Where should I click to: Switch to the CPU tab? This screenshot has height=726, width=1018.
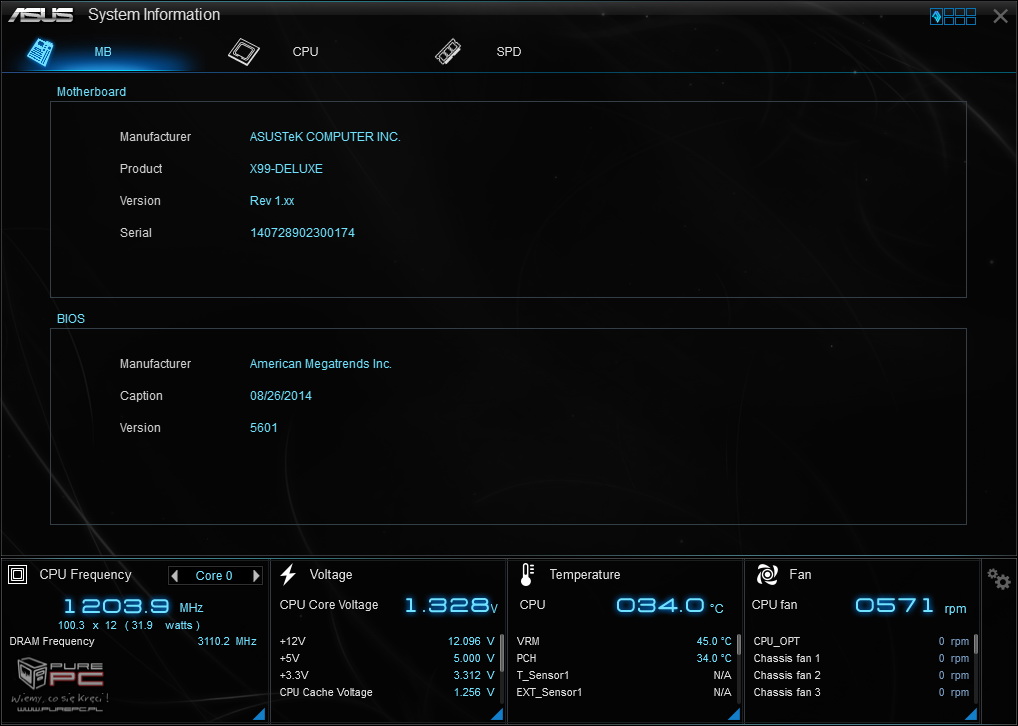(x=305, y=52)
